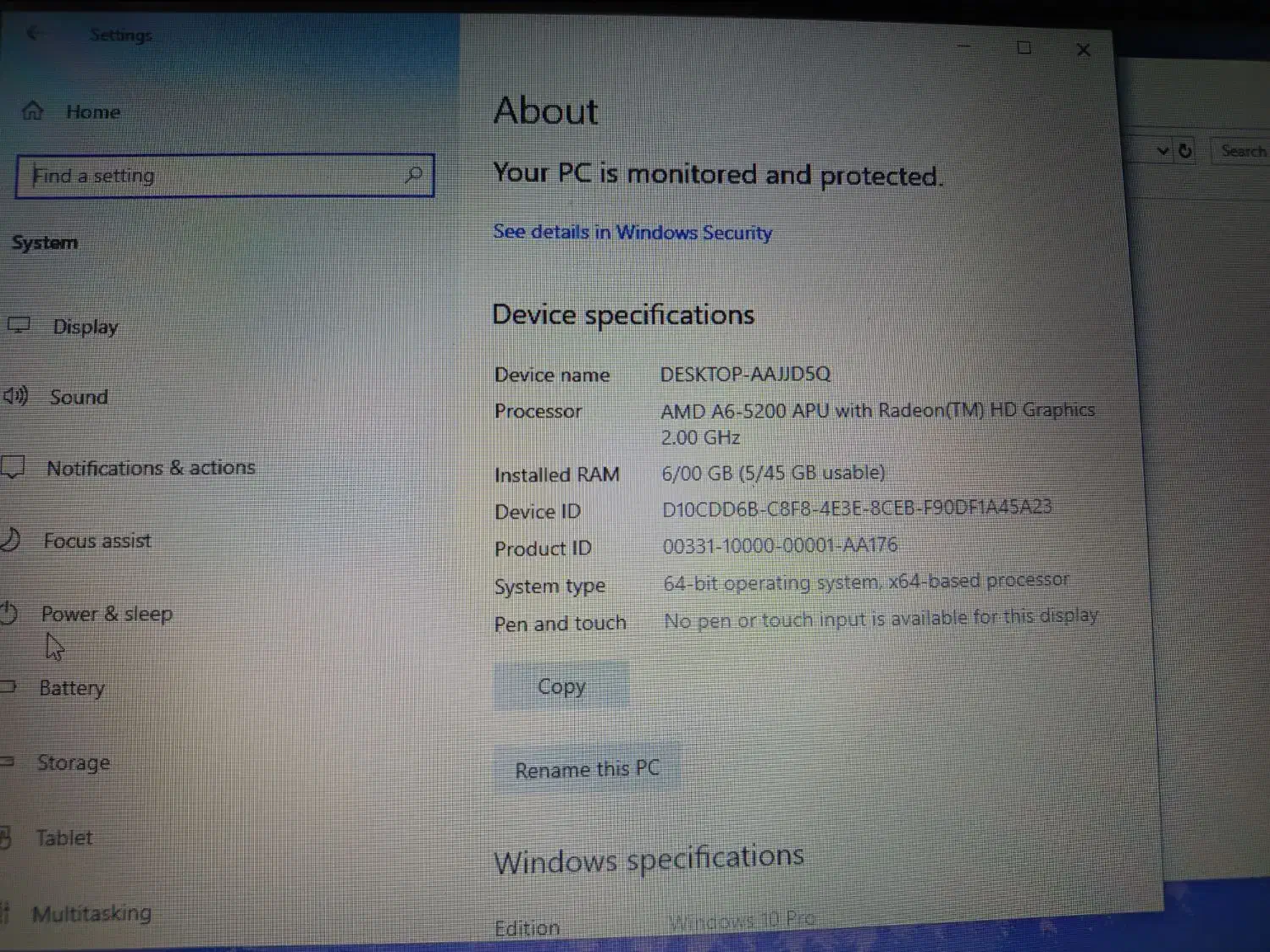Open See details in Windows Security link
Viewport: 1270px width, 952px height.
coord(632,232)
